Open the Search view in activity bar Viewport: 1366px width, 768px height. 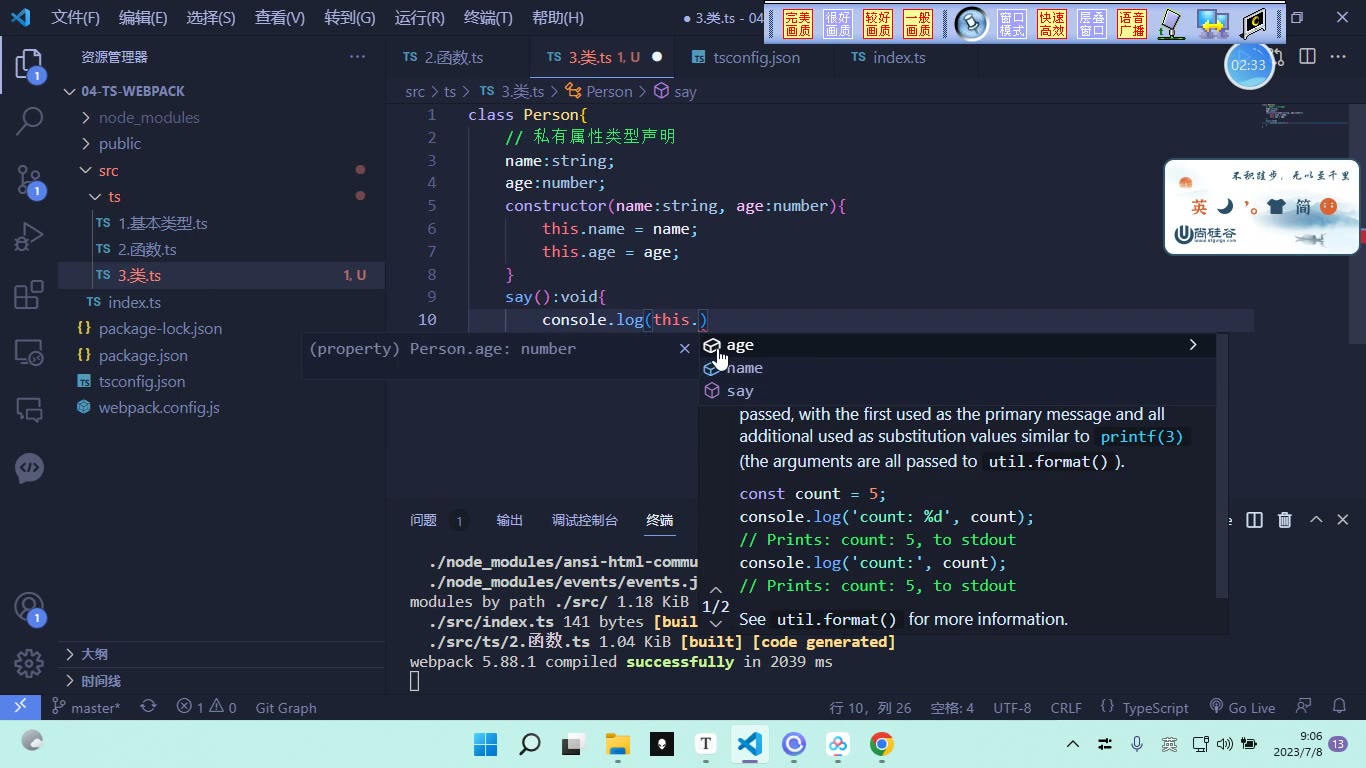click(29, 122)
